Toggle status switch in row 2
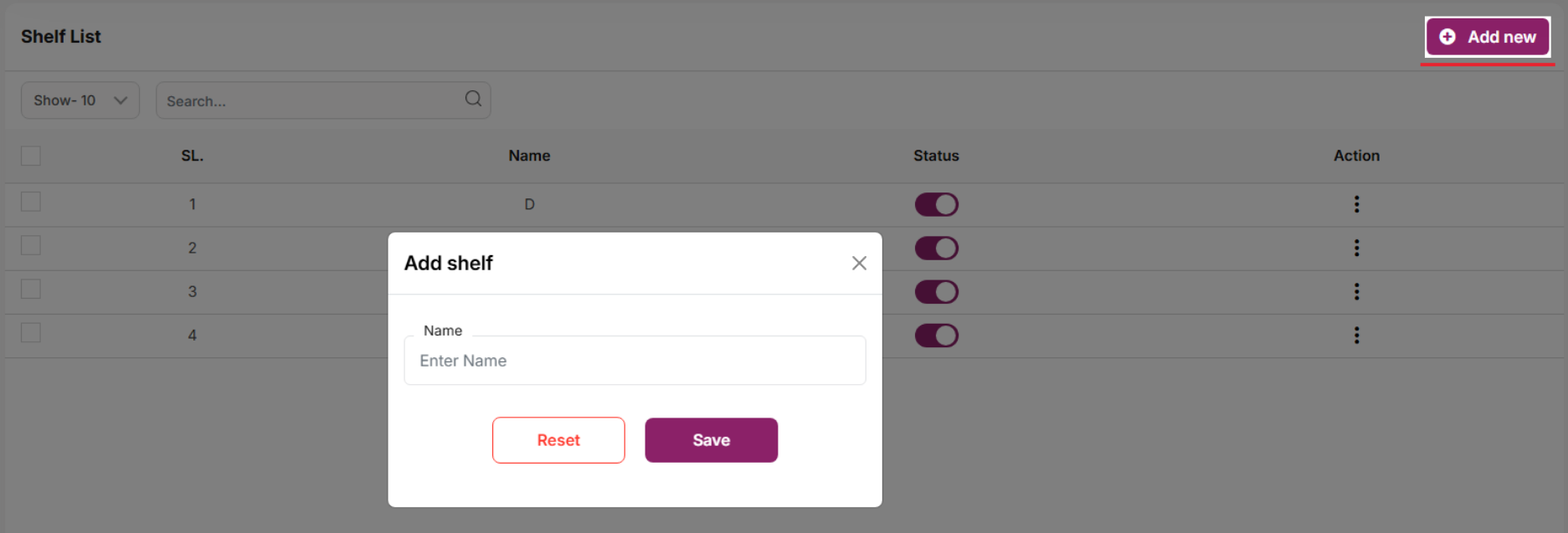 pos(936,249)
